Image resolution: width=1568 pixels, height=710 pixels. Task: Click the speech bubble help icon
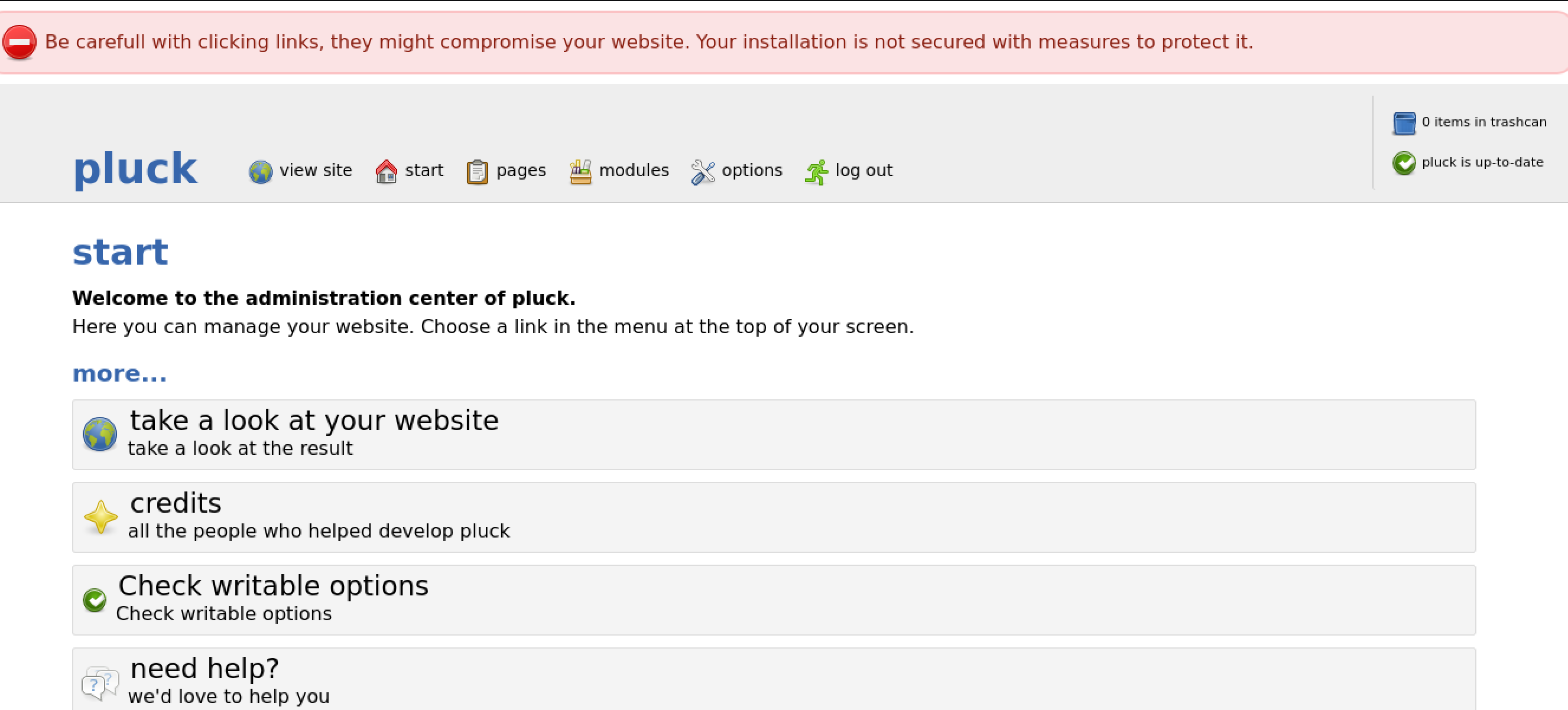coord(100,683)
